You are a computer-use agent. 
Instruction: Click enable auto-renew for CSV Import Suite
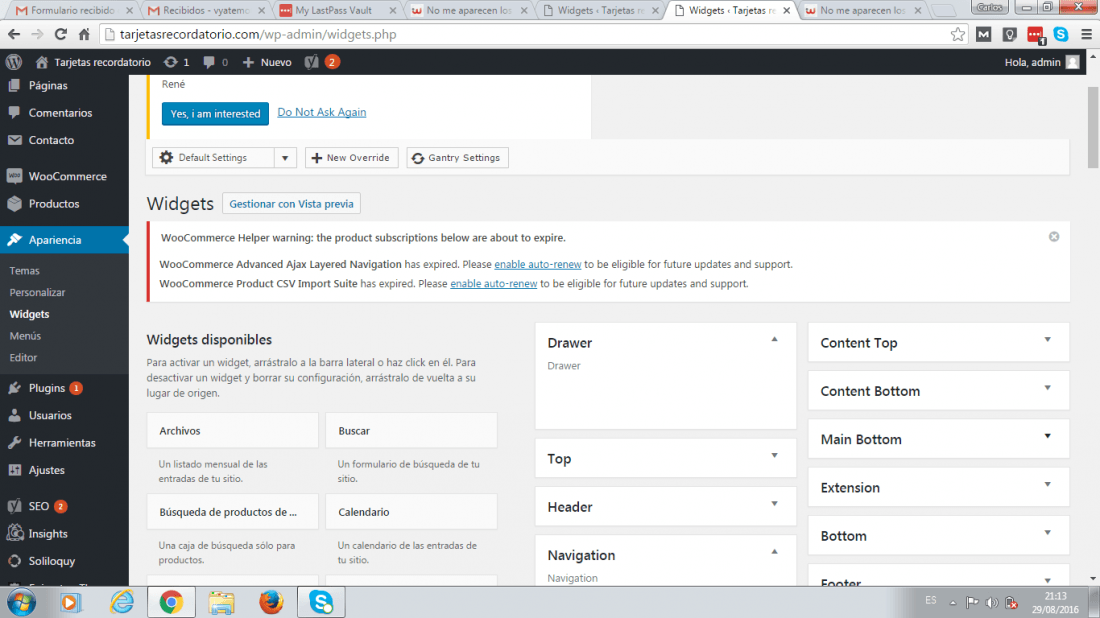click(x=493, y=283)
